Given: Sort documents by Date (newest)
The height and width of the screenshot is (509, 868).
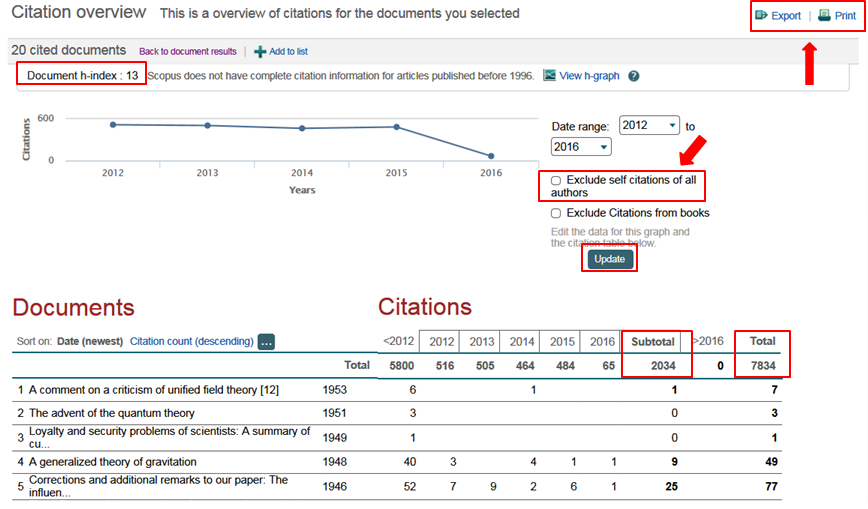Looking at the screenshot, I should click(89, 341).
